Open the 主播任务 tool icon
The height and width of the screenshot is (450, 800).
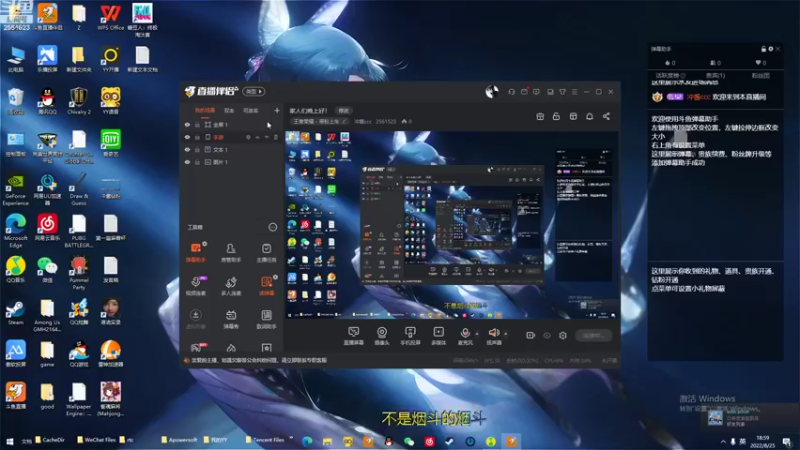click(266, 252)
